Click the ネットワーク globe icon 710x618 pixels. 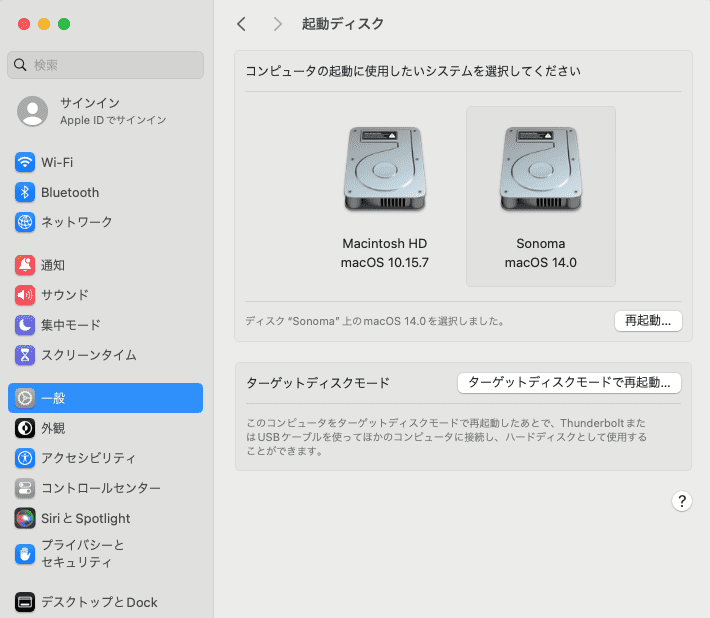(25, 222)
